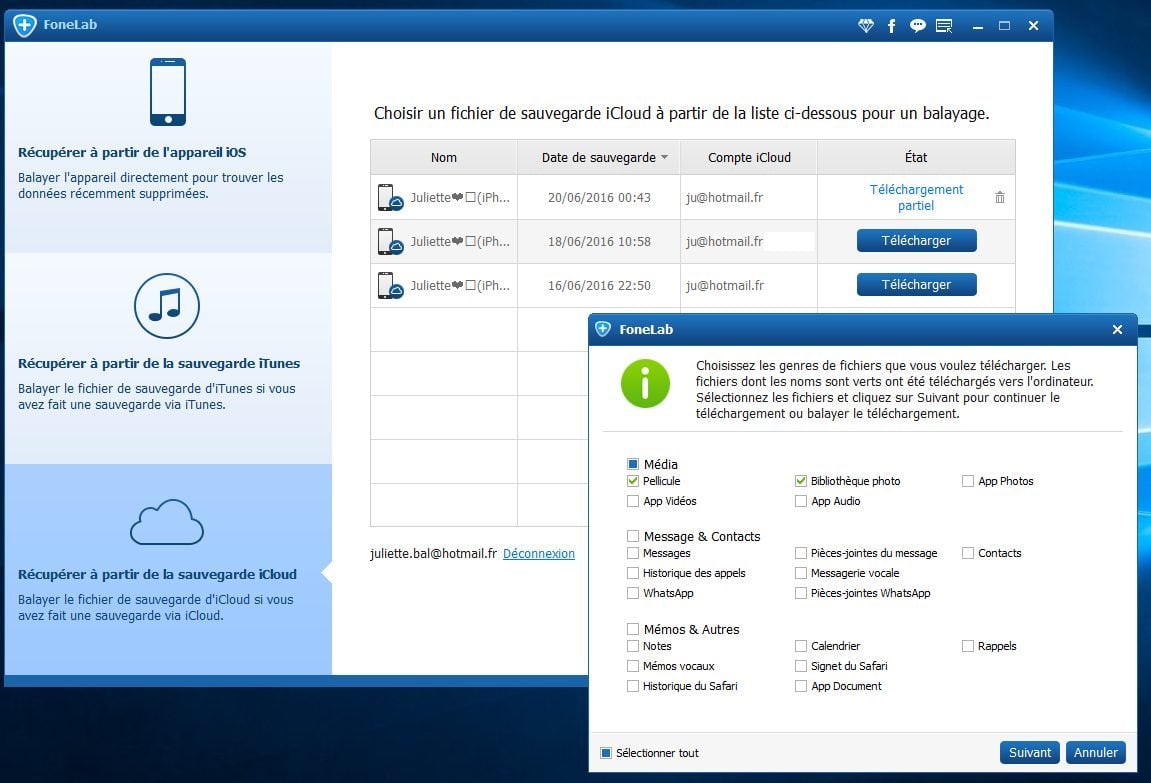Toggle the Sélectionner tout checkbox
This screenshot has width=1151, height=783.
tap(606, 752)
